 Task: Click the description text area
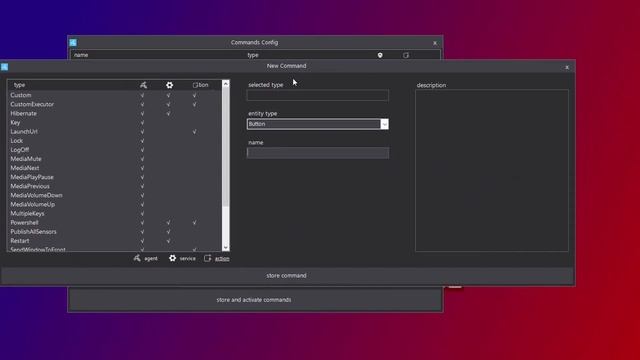point(492,171)
